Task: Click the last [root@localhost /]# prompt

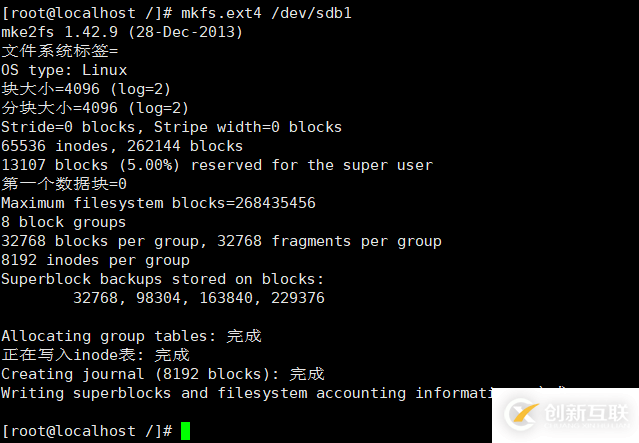Action: [86, 431]
